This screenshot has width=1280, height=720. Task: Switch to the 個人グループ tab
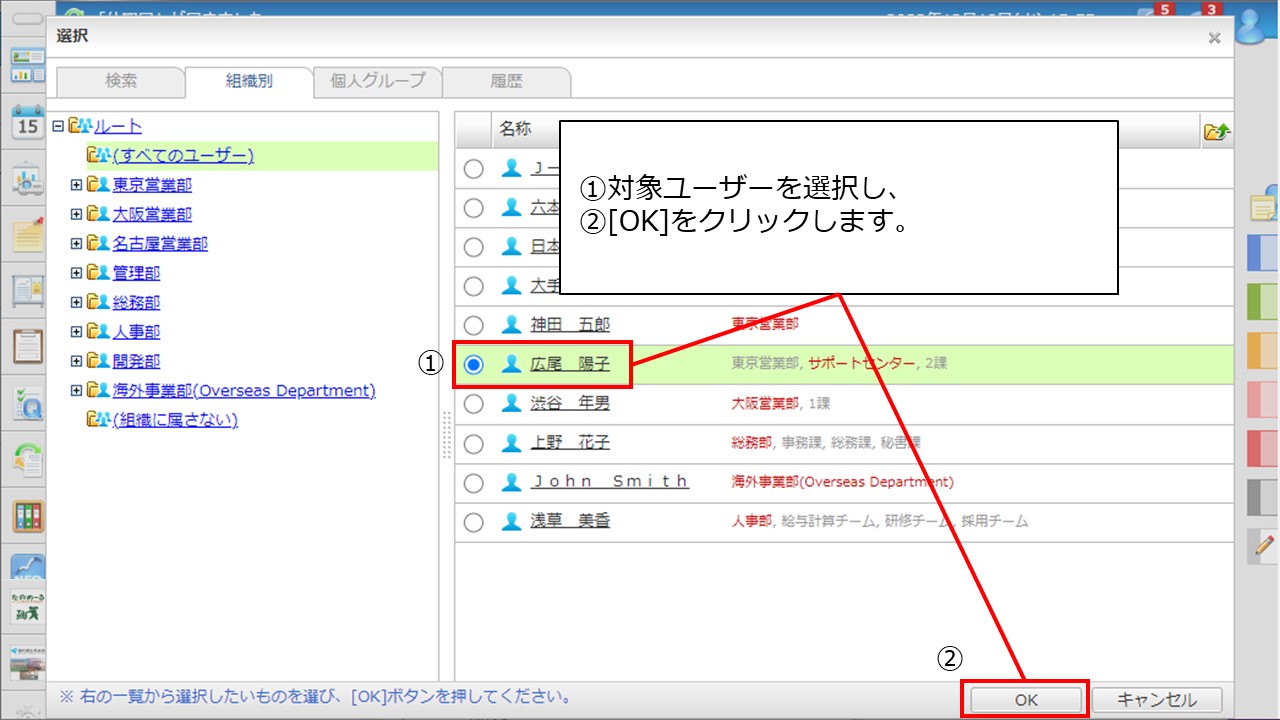[x=378, y=82]
